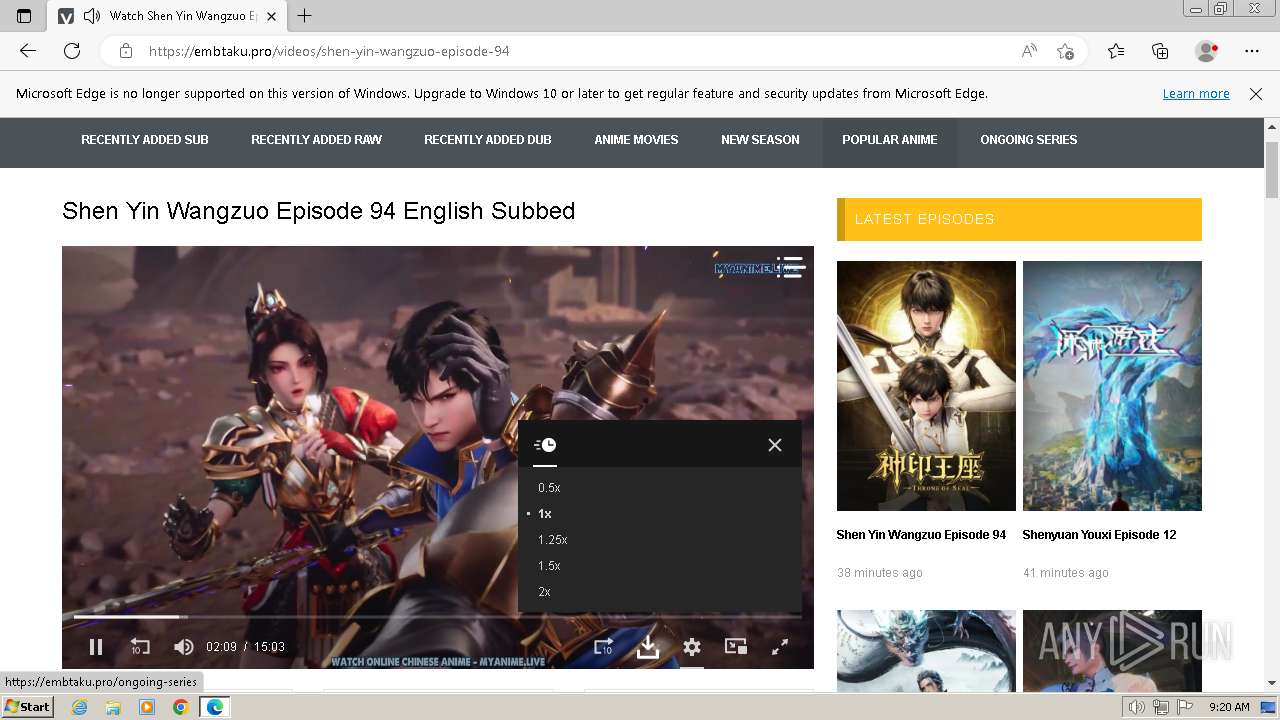Click Learn more link in Edge banner
This screenshot has height=720, width=1280.
coord(1196,94)
